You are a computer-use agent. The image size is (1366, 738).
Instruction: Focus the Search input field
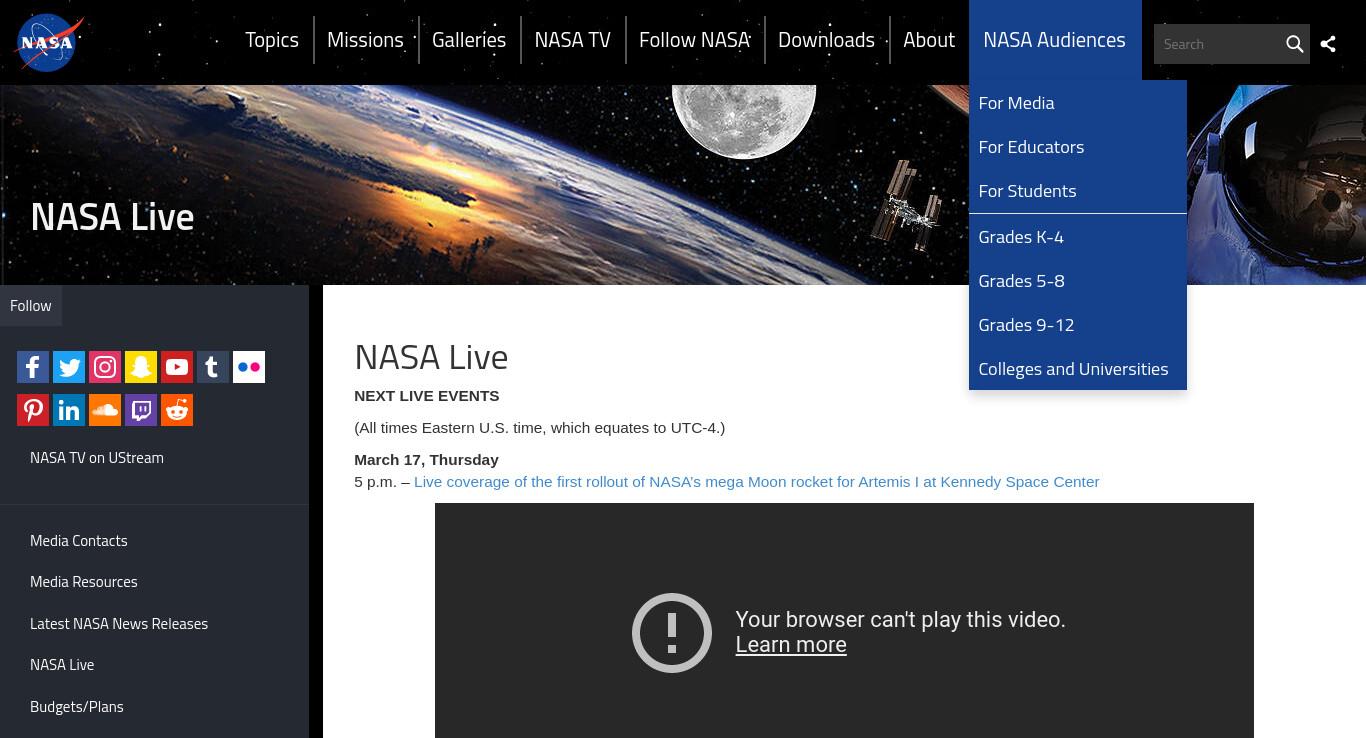click(1218, 44)
